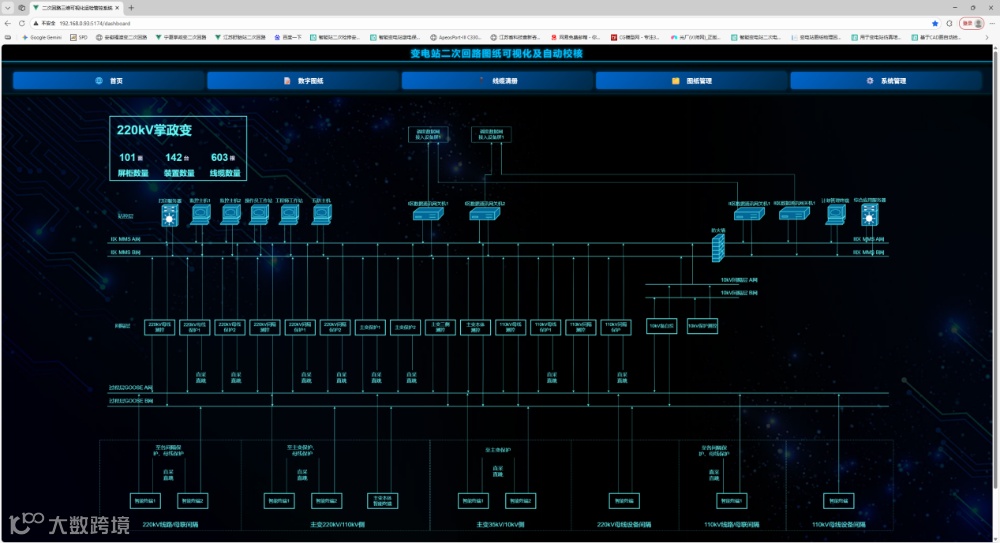
Task: Open the left 调度数据网接入设备 box
Action: [428, 135]
